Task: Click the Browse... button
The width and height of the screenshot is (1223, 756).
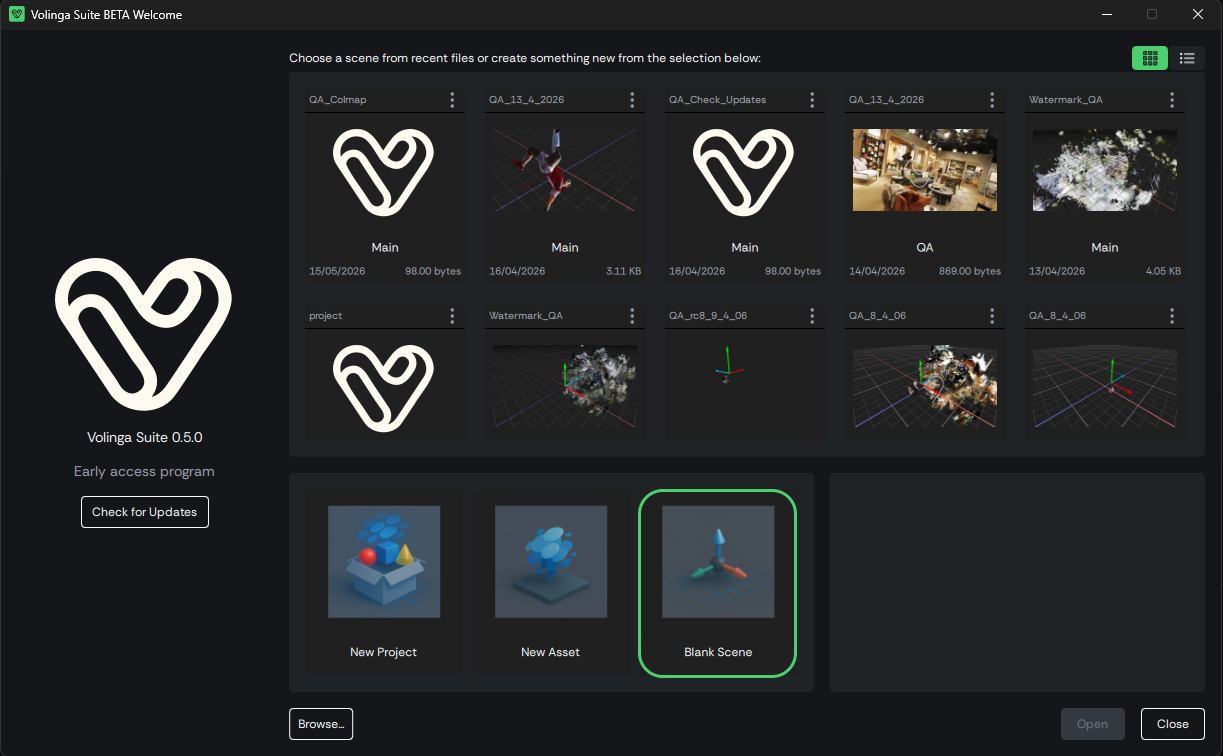Action: pyautogui.click(x=321, y=724)
